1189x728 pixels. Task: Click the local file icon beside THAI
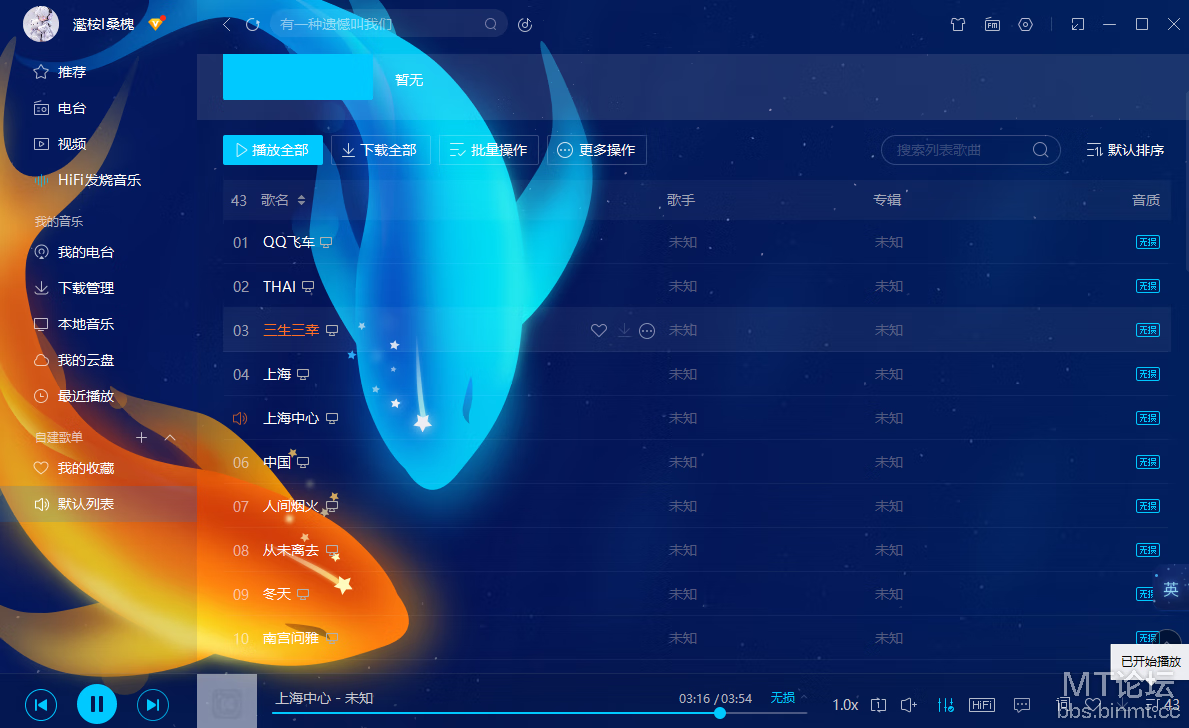308,287
